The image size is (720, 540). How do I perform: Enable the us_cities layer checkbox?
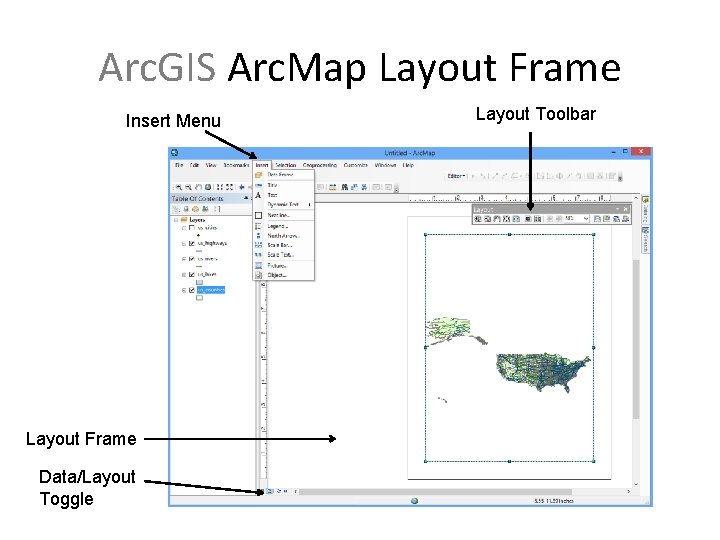(x=192, y=228)
